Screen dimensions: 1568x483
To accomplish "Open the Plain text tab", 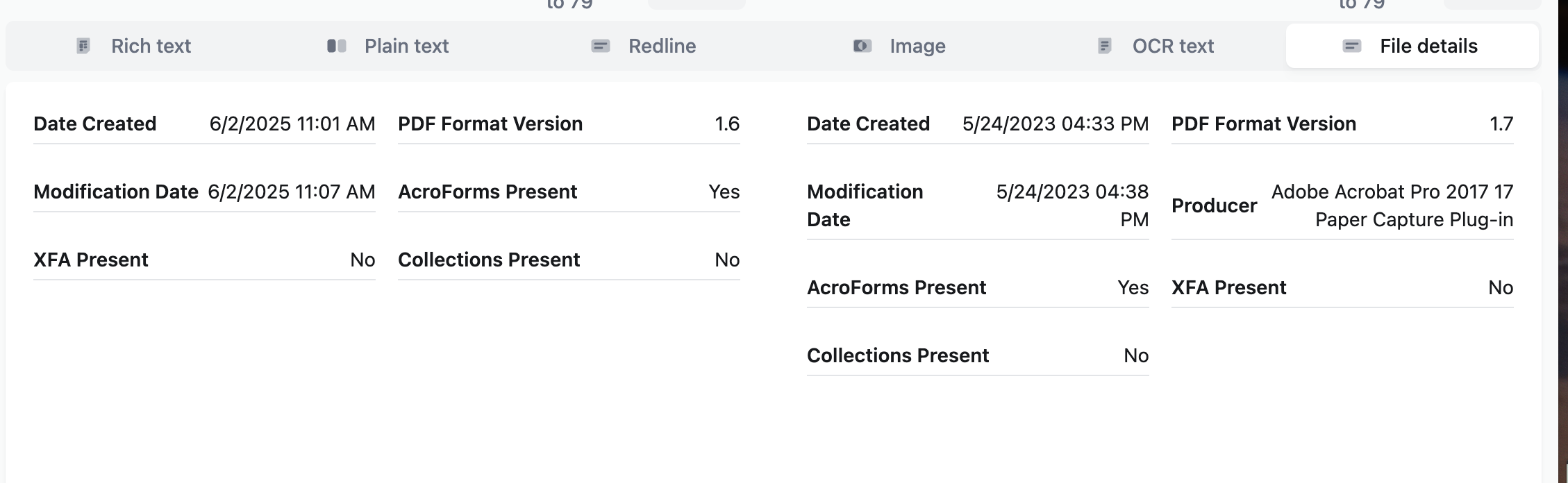I will pyautogui.click(x=406, y=46).
